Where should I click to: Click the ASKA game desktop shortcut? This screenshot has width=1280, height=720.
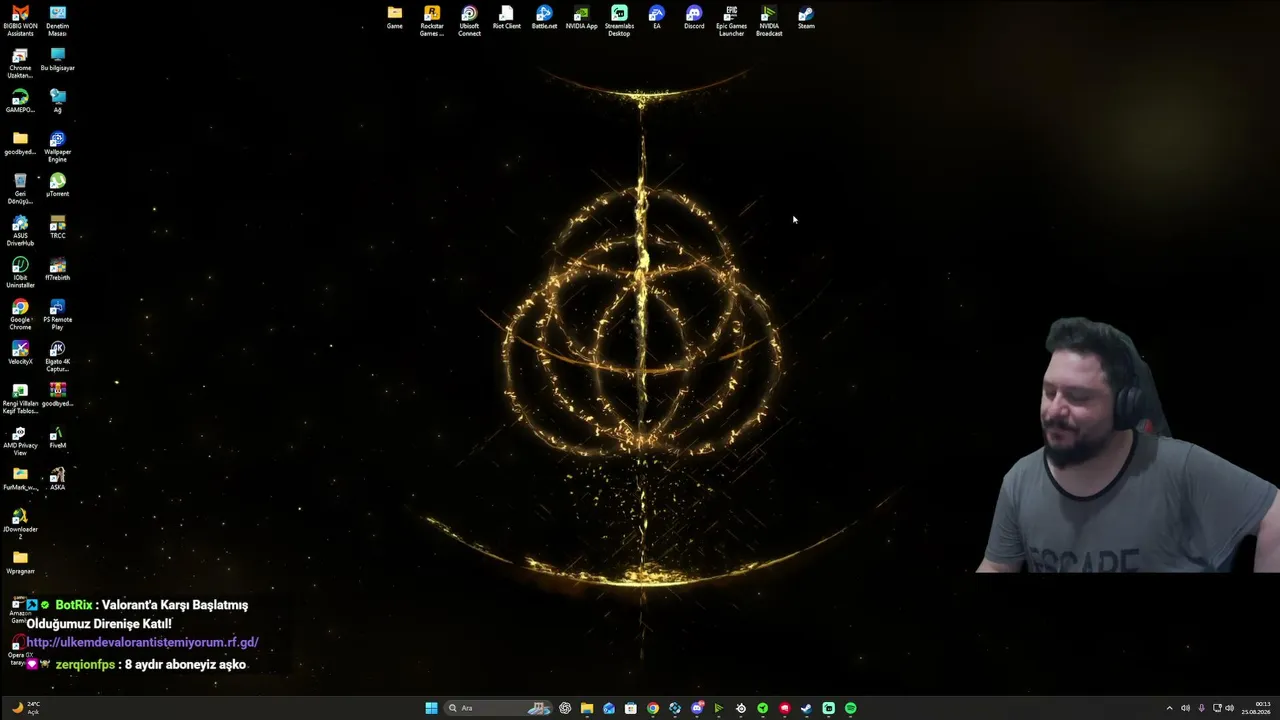pyautogui.click(x=58, y=480)
